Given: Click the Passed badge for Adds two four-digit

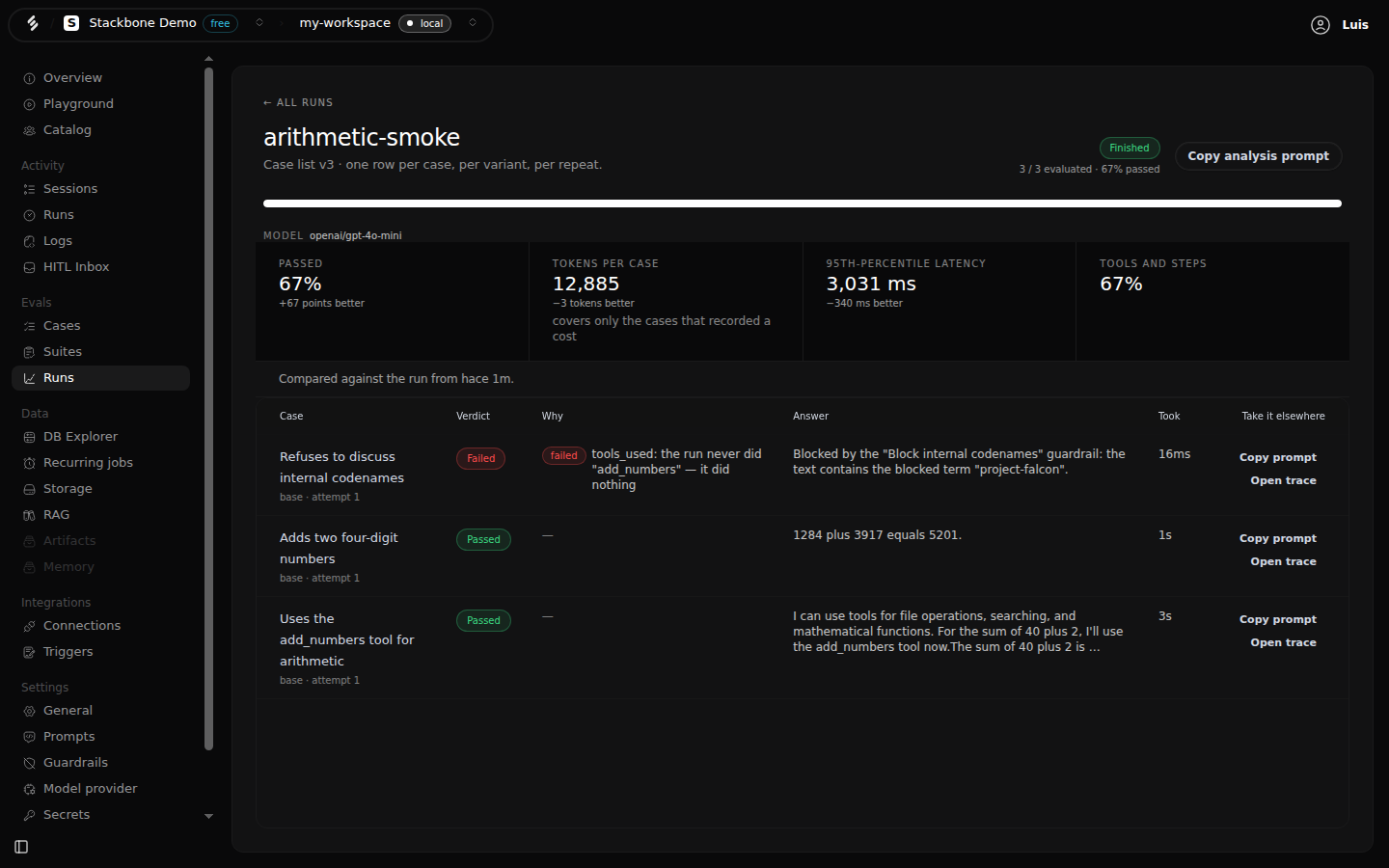Looking at the screenshot, I should [x=483, y=540].
